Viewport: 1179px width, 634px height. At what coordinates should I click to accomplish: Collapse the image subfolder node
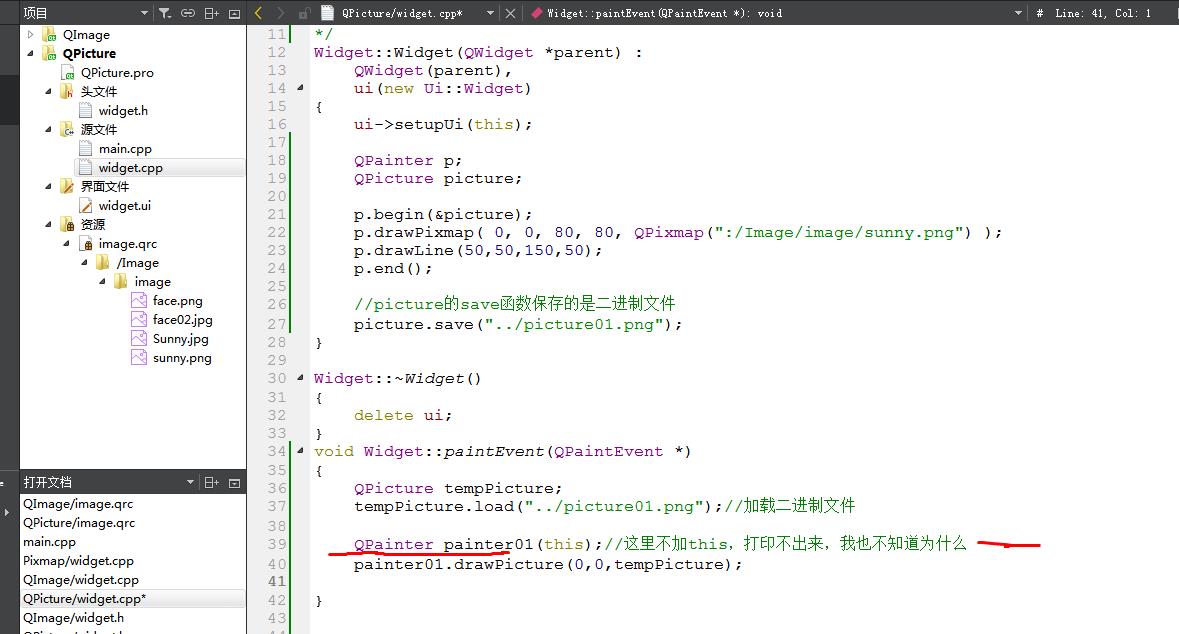102,281
